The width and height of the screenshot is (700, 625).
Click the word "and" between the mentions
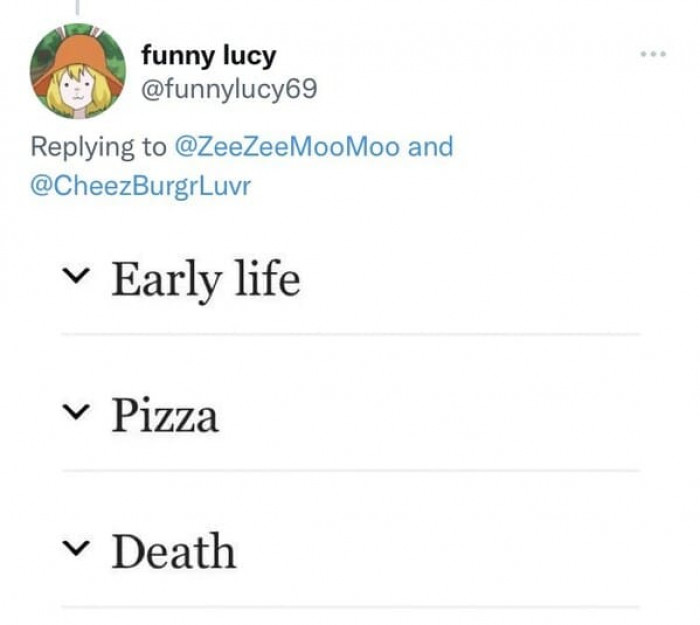tap(431, 147)
